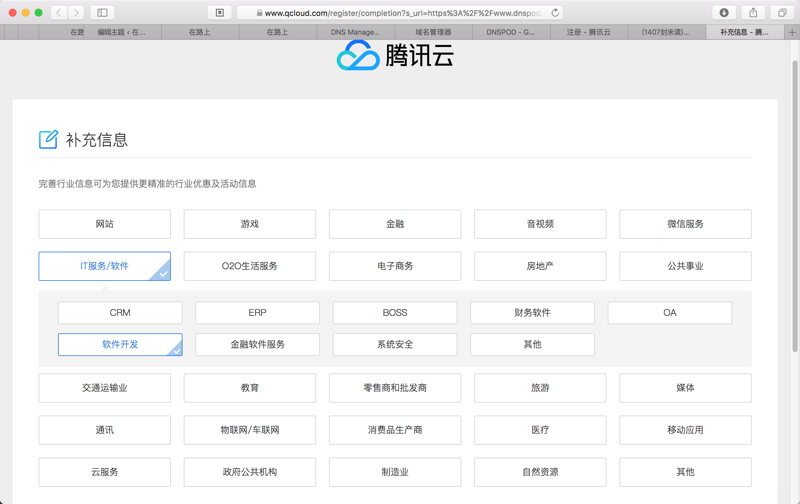This screenshot has width=800, height=504.
Task: Choose the ERP sub-category
Action: (258, 313)
